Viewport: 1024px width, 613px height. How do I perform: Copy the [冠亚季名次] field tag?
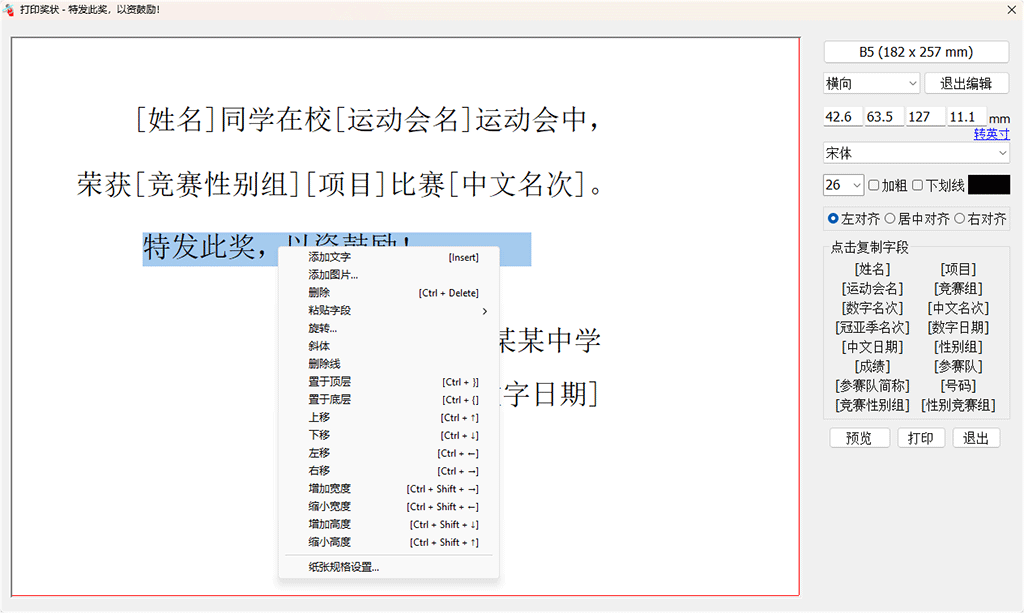pos(872,328)
